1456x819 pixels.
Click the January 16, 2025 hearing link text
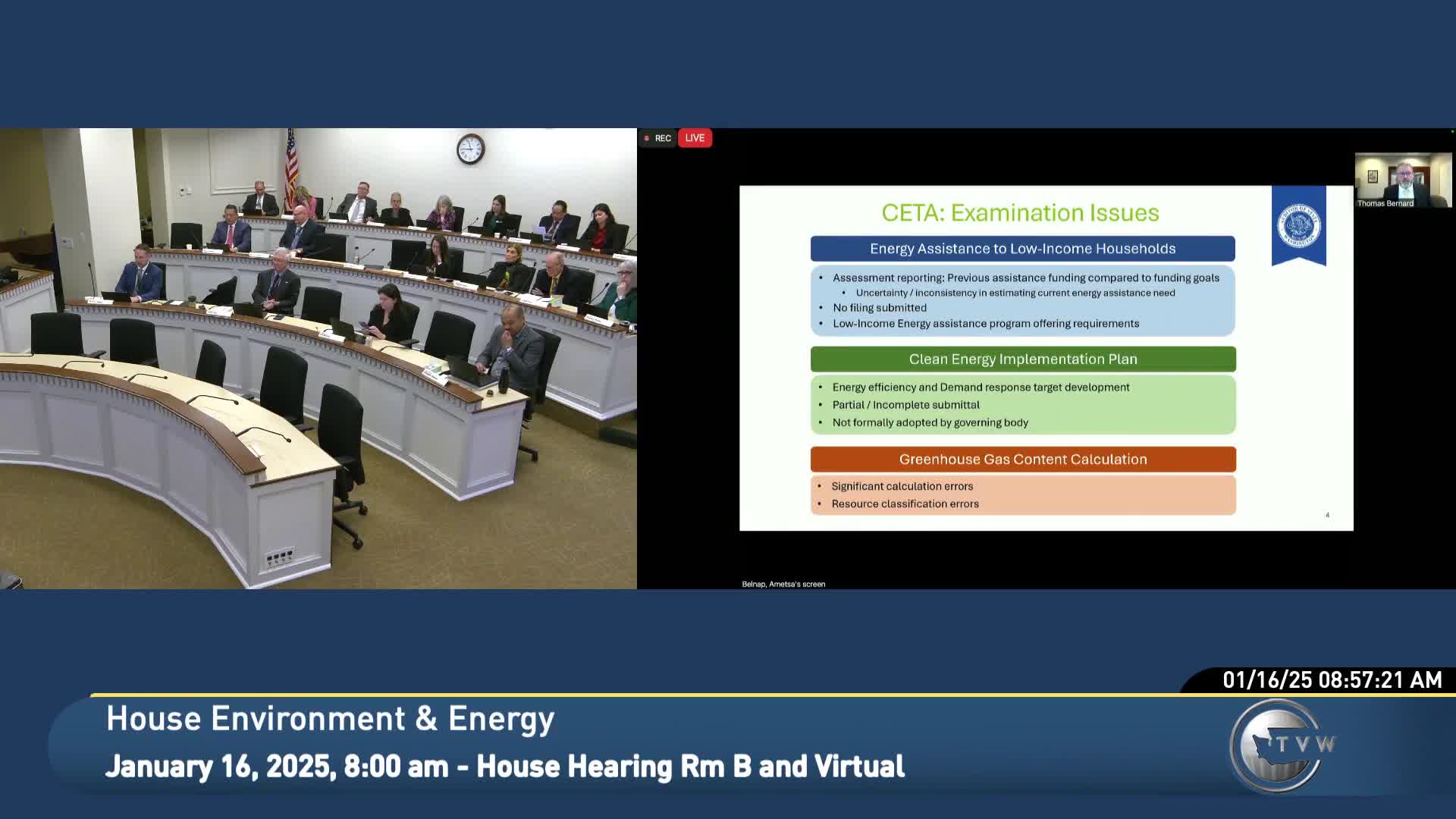[x=506, y=766]
